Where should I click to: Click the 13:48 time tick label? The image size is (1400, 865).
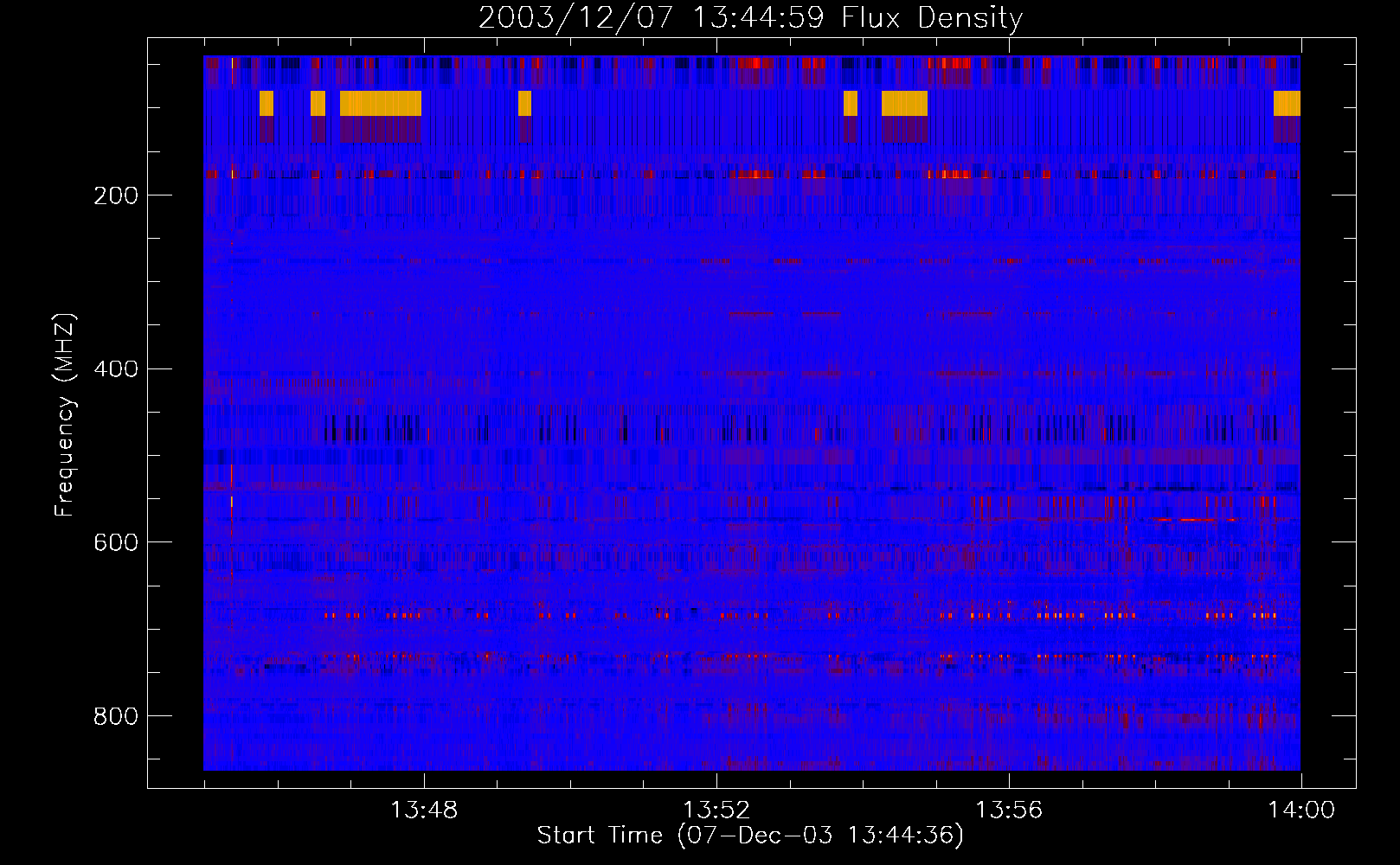(424, 811)
